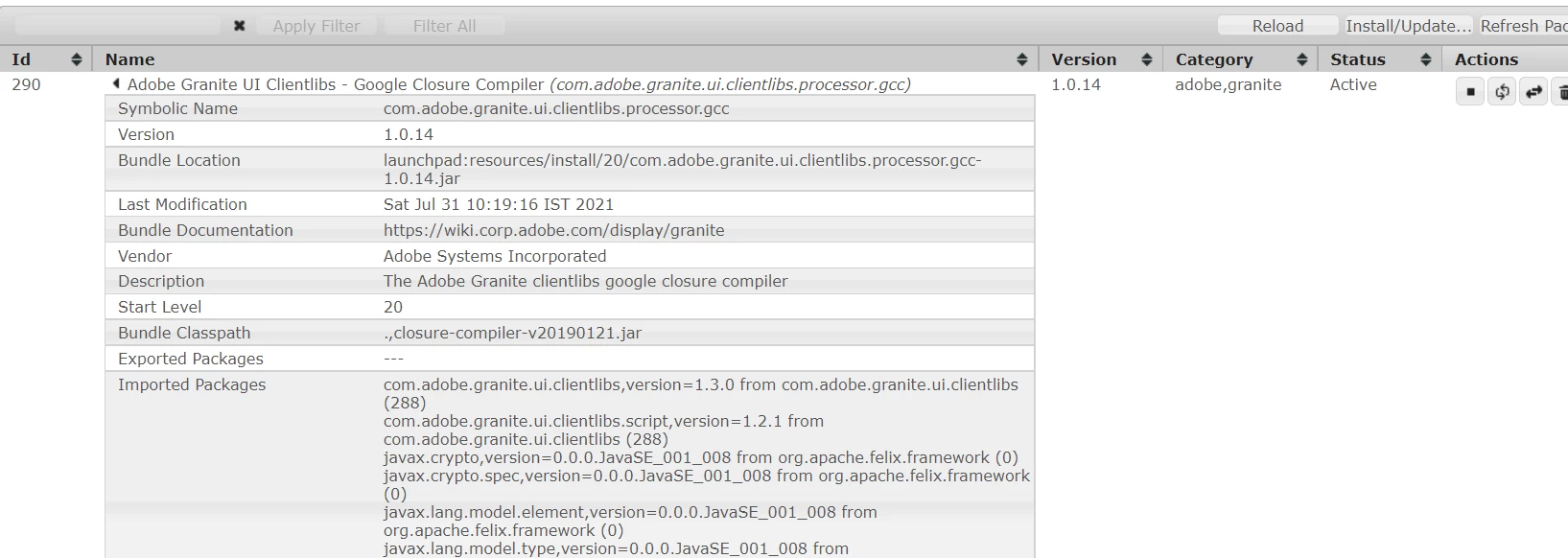This screenshot has width=1568, height=558.
Task: Select the Active status cell
Action: [1353, 84]
